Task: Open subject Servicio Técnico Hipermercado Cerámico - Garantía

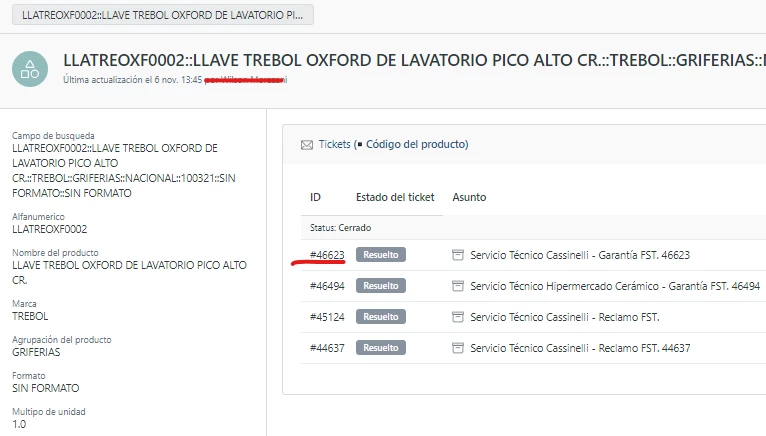Action: (615, 286)
